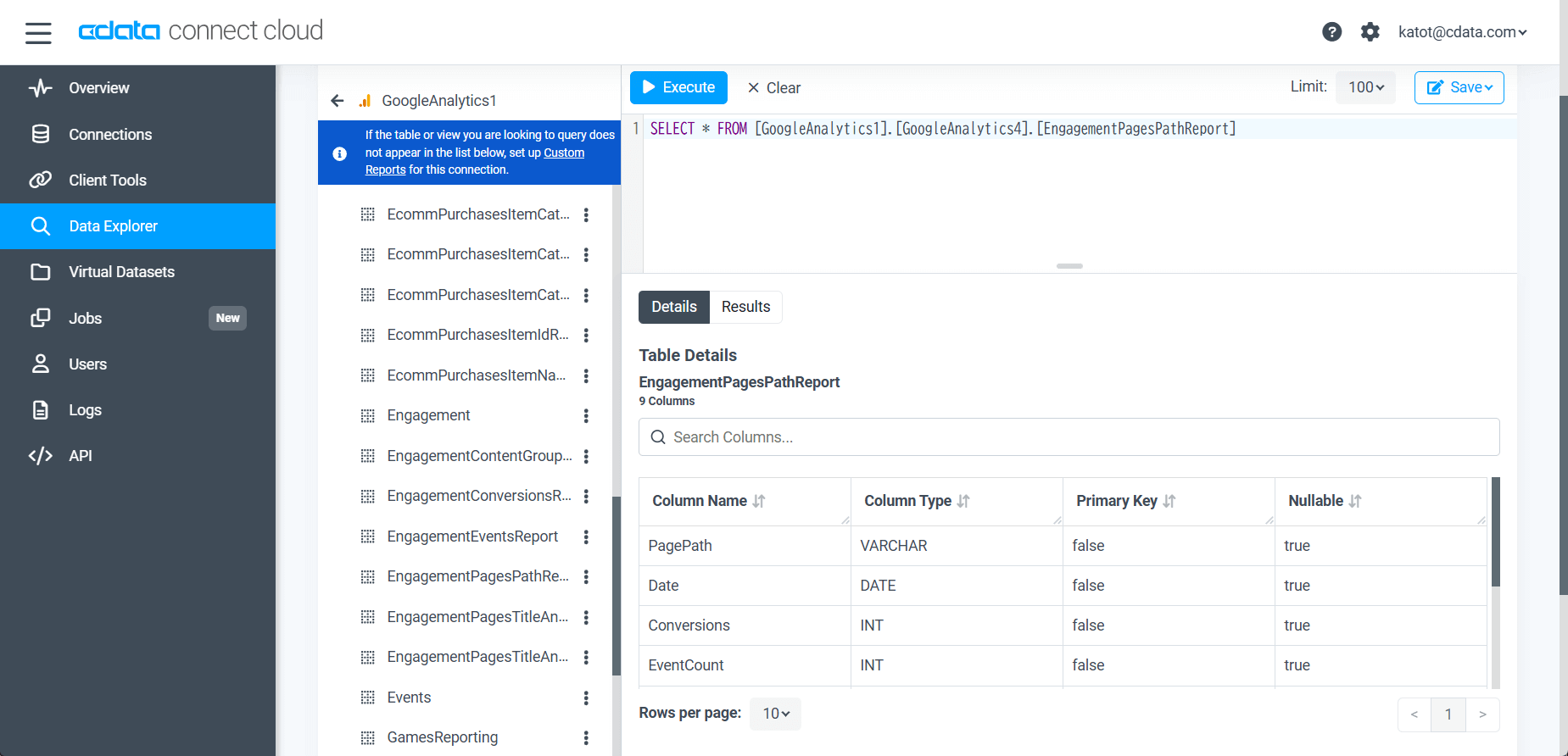Switch to the Results tab
This screenshot has width=1568, height=756.
pos(745,307)
